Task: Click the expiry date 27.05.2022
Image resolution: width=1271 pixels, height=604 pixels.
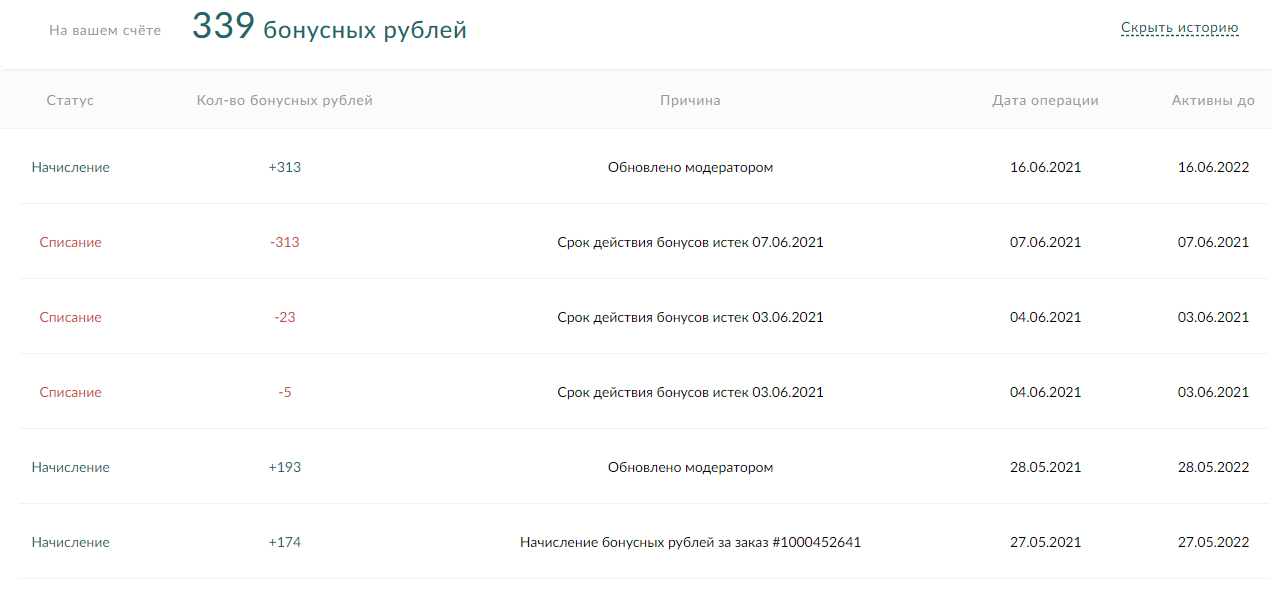Action: click(x=1213, y=542)
